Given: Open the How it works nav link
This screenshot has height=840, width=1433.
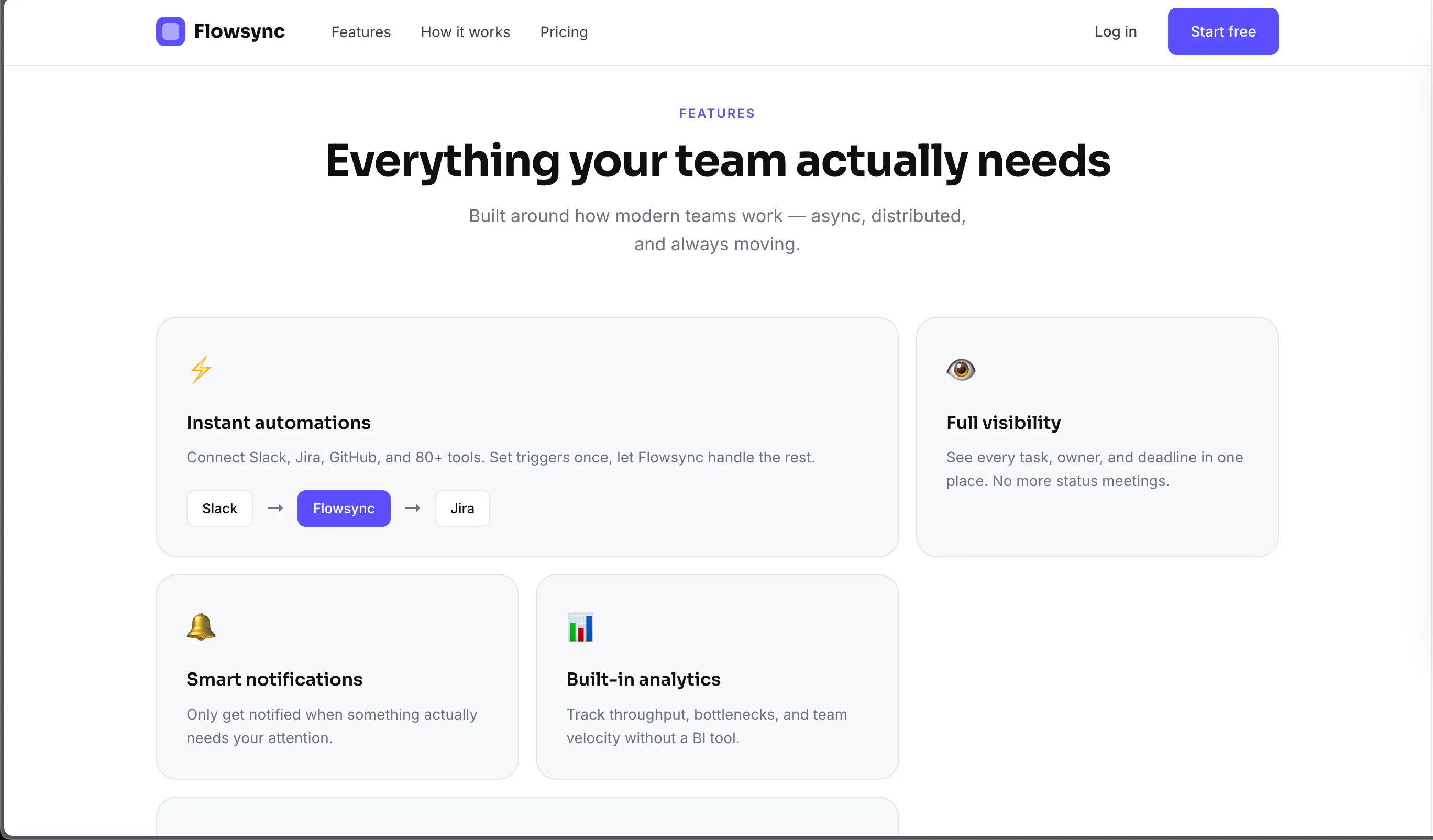Looking at the screenshot, I should tap(465, 32).
